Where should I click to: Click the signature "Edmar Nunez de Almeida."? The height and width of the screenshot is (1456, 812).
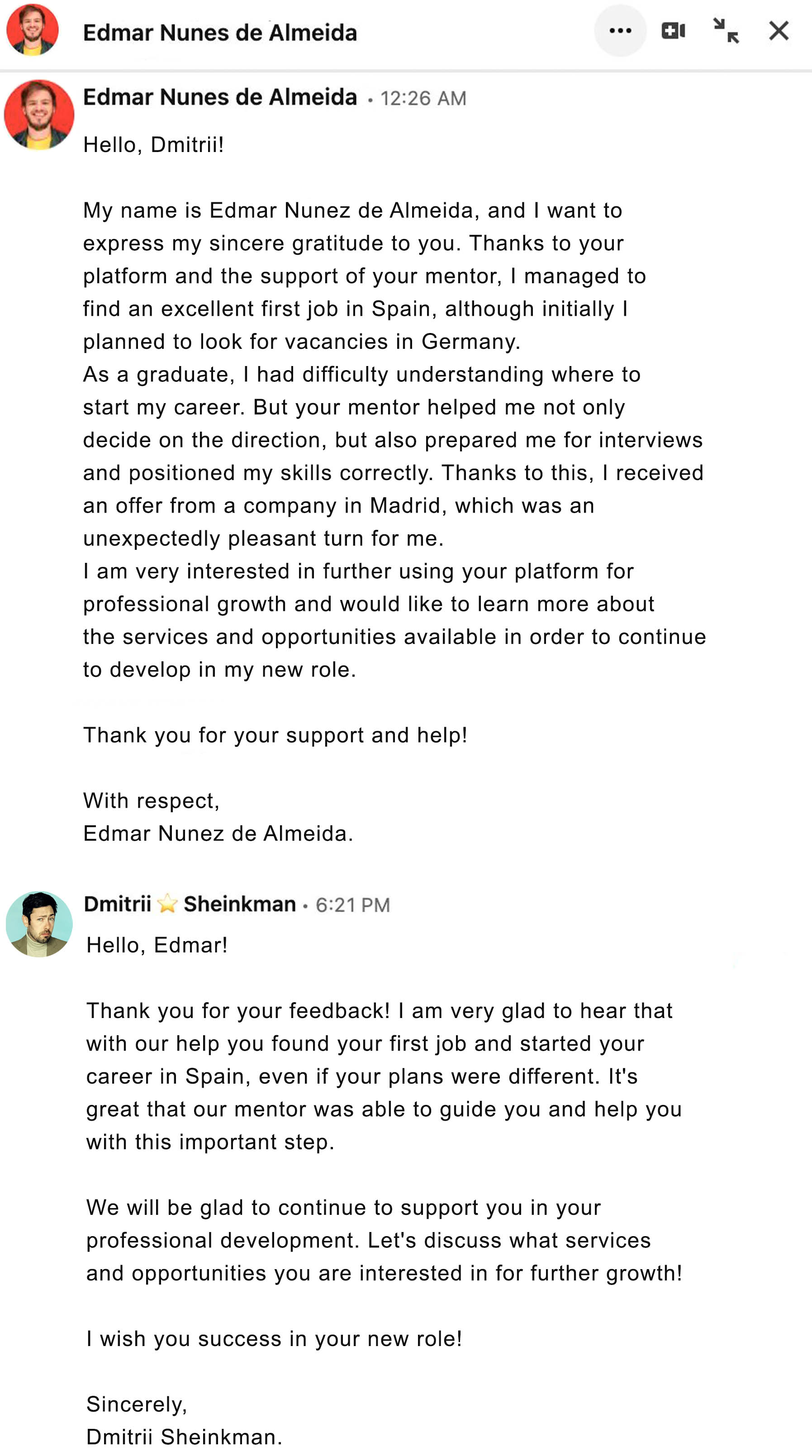(218, 833)
